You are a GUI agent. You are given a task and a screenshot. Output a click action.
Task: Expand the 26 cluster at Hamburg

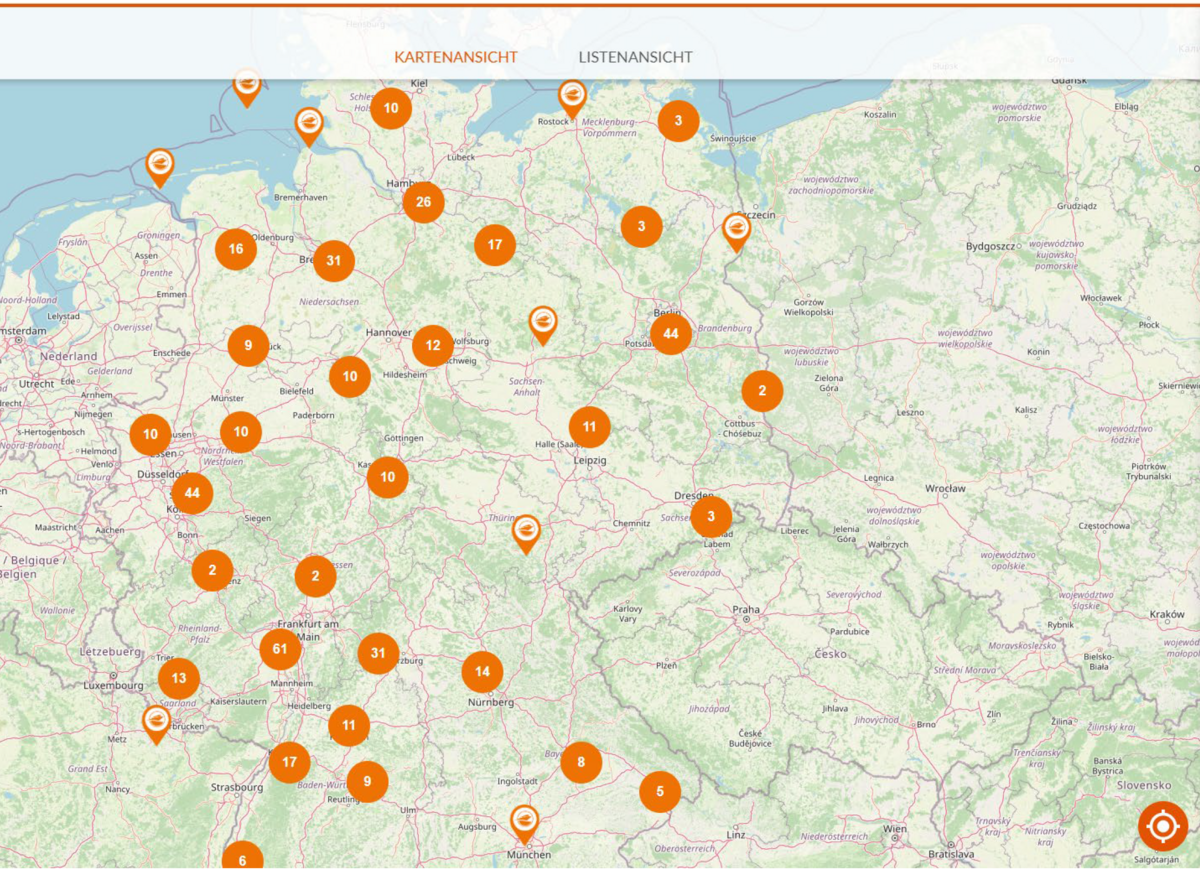423,203
